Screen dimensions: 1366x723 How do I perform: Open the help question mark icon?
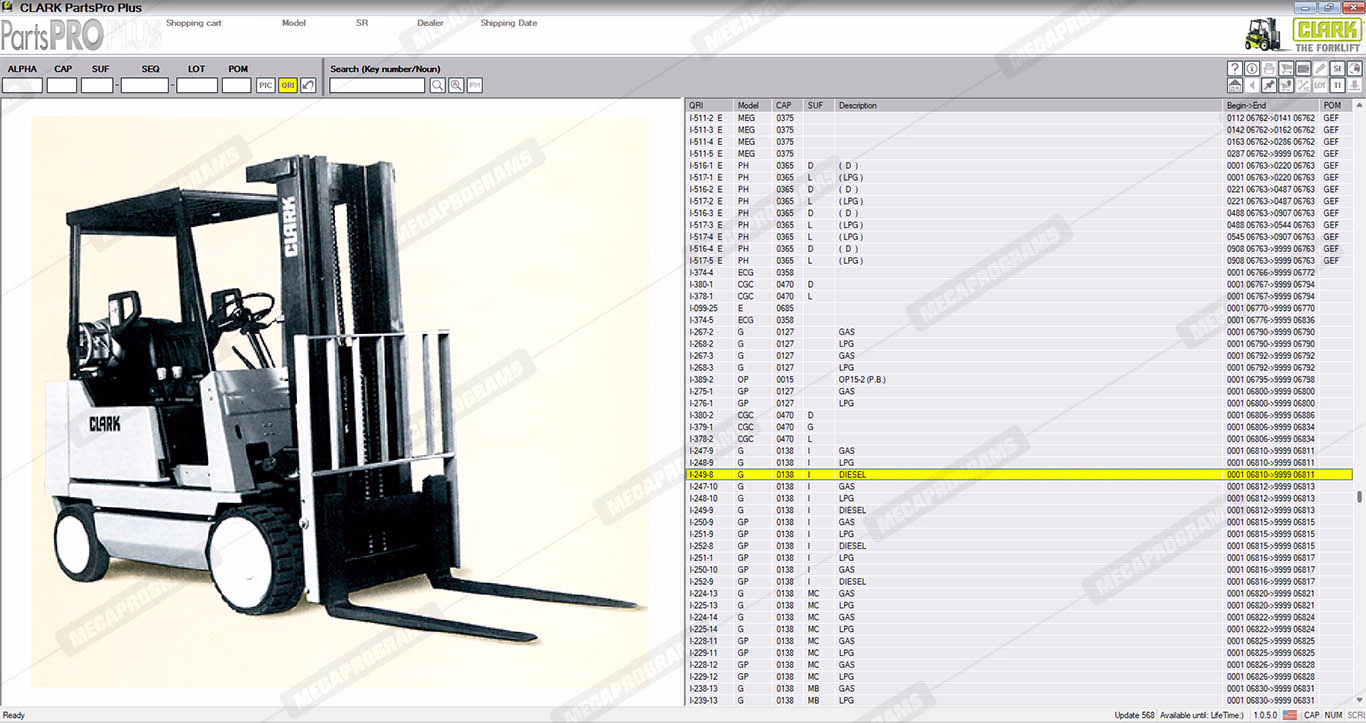tap(1235, 69)
